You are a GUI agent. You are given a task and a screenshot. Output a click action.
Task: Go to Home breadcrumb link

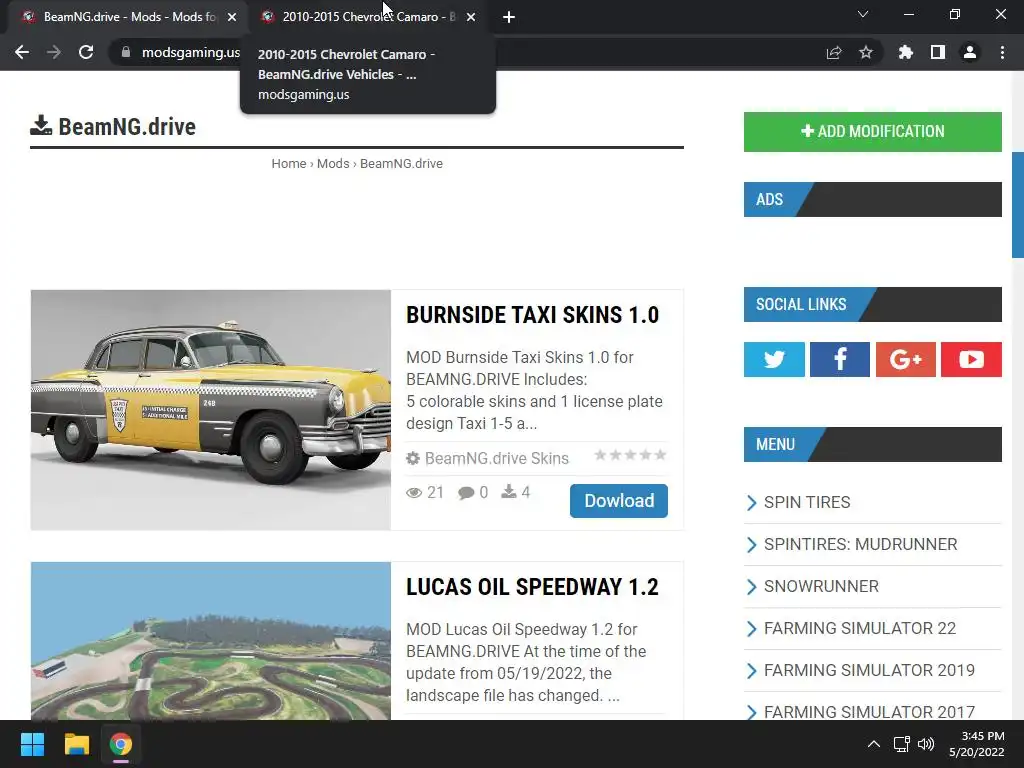[289, 163]
